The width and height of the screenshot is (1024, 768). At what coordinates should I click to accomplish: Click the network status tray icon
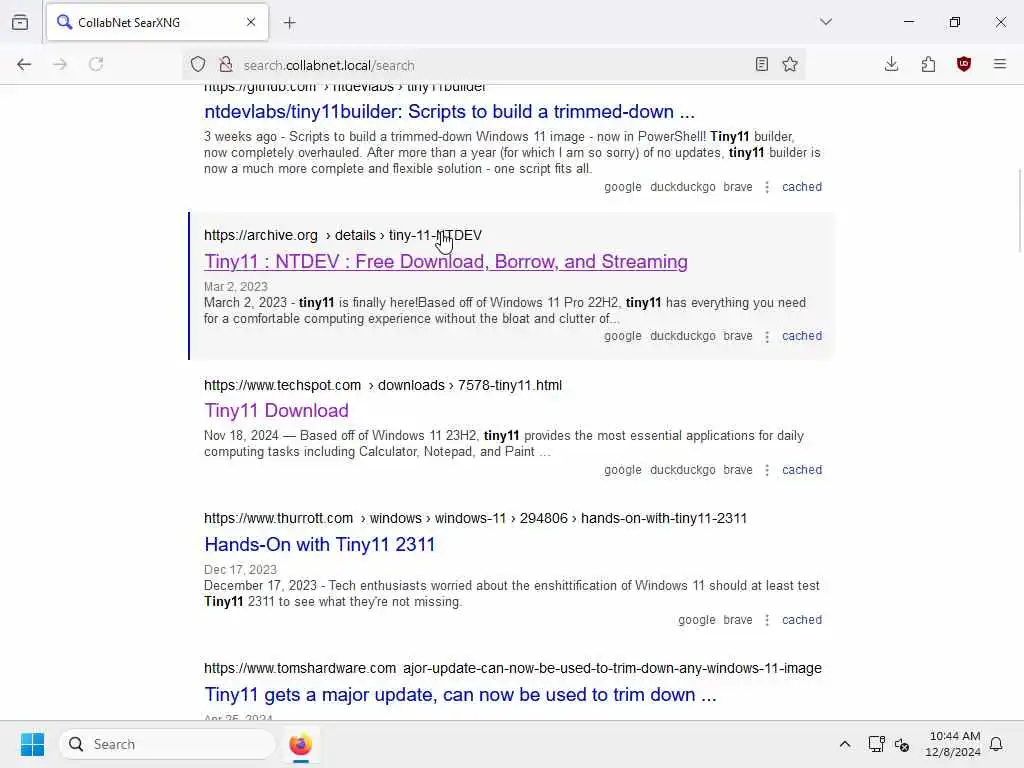[x=876, y=744]
